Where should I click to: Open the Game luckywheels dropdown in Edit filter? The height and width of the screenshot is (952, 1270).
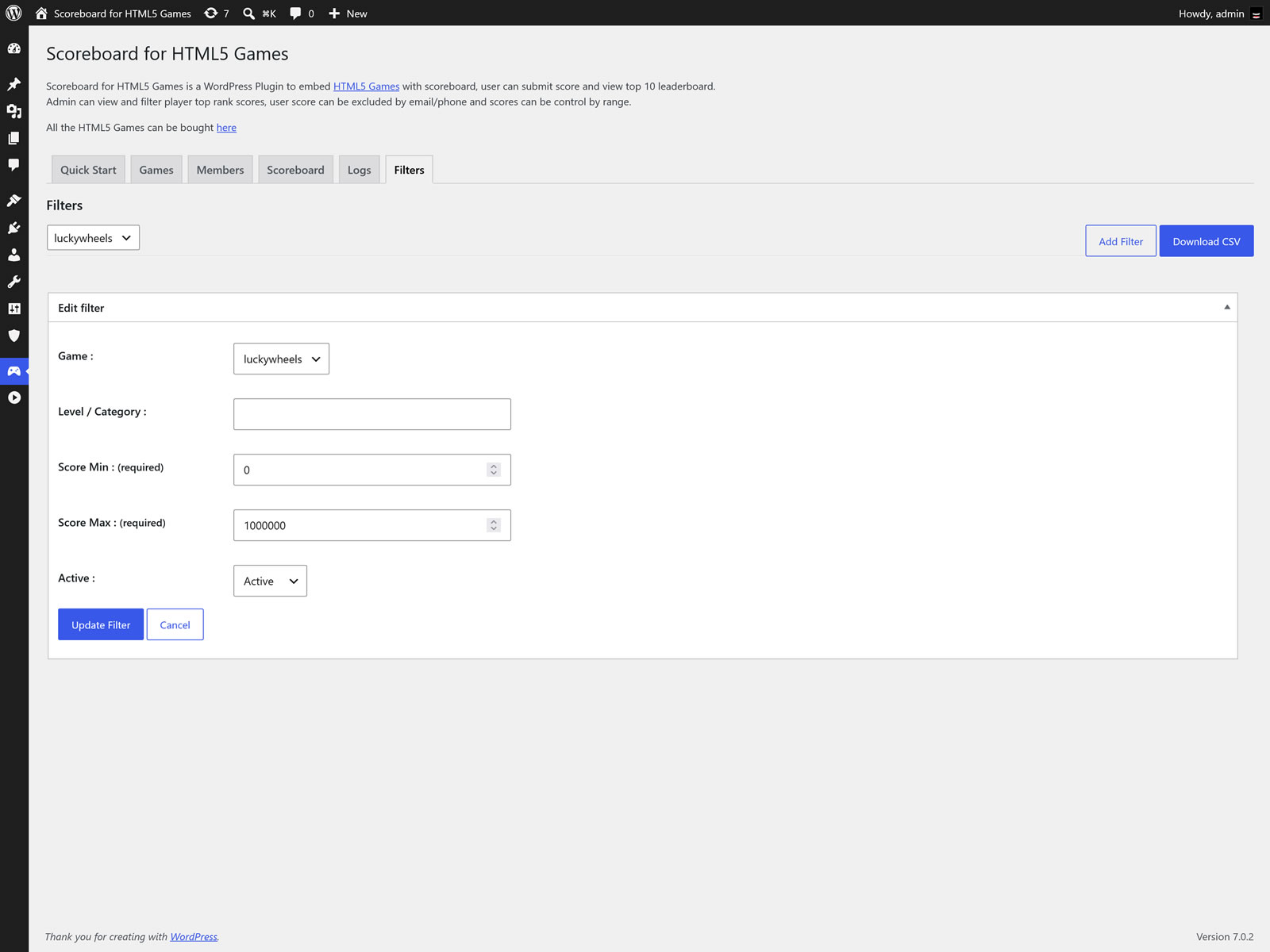tap(281, 359)
